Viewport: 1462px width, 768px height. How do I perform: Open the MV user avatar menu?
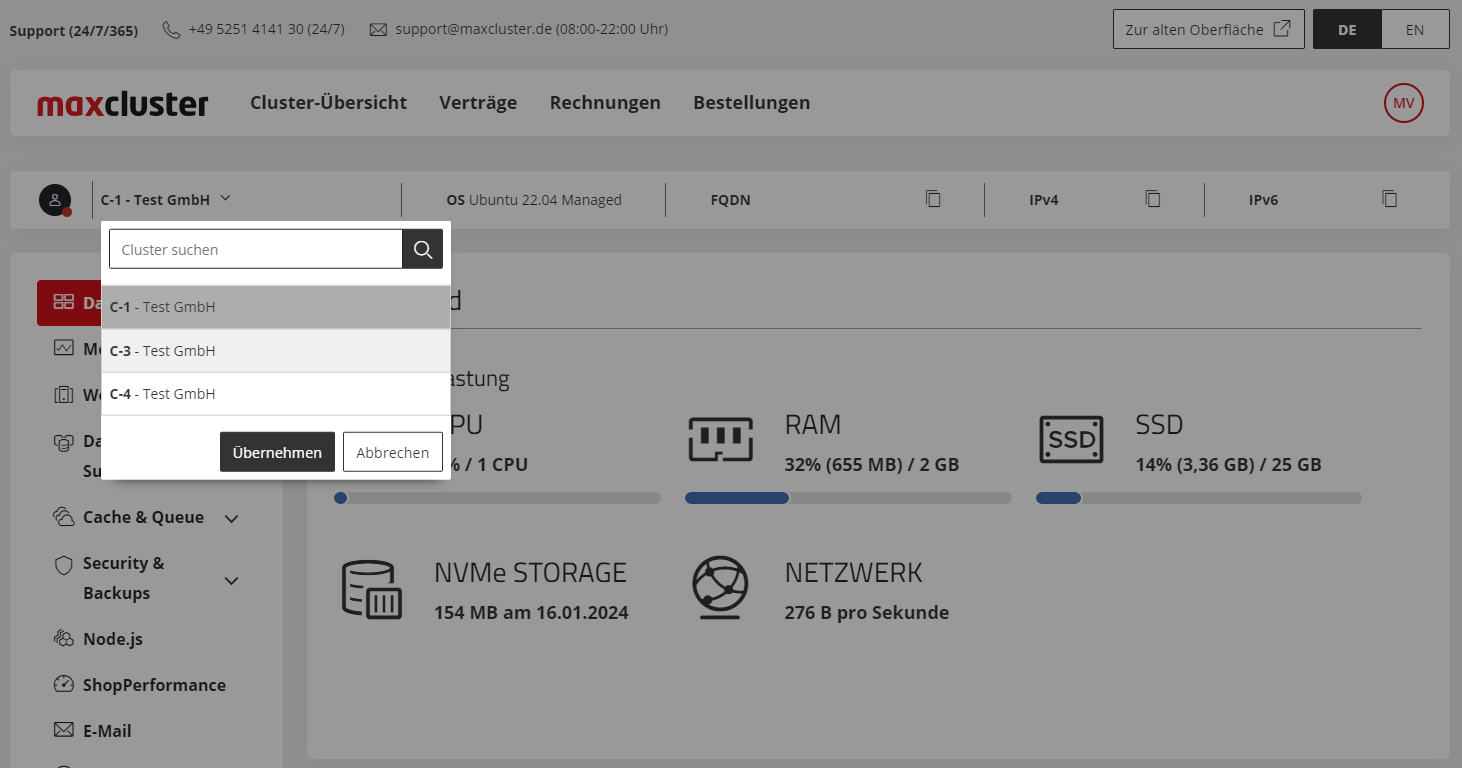tap(1403, 103)
